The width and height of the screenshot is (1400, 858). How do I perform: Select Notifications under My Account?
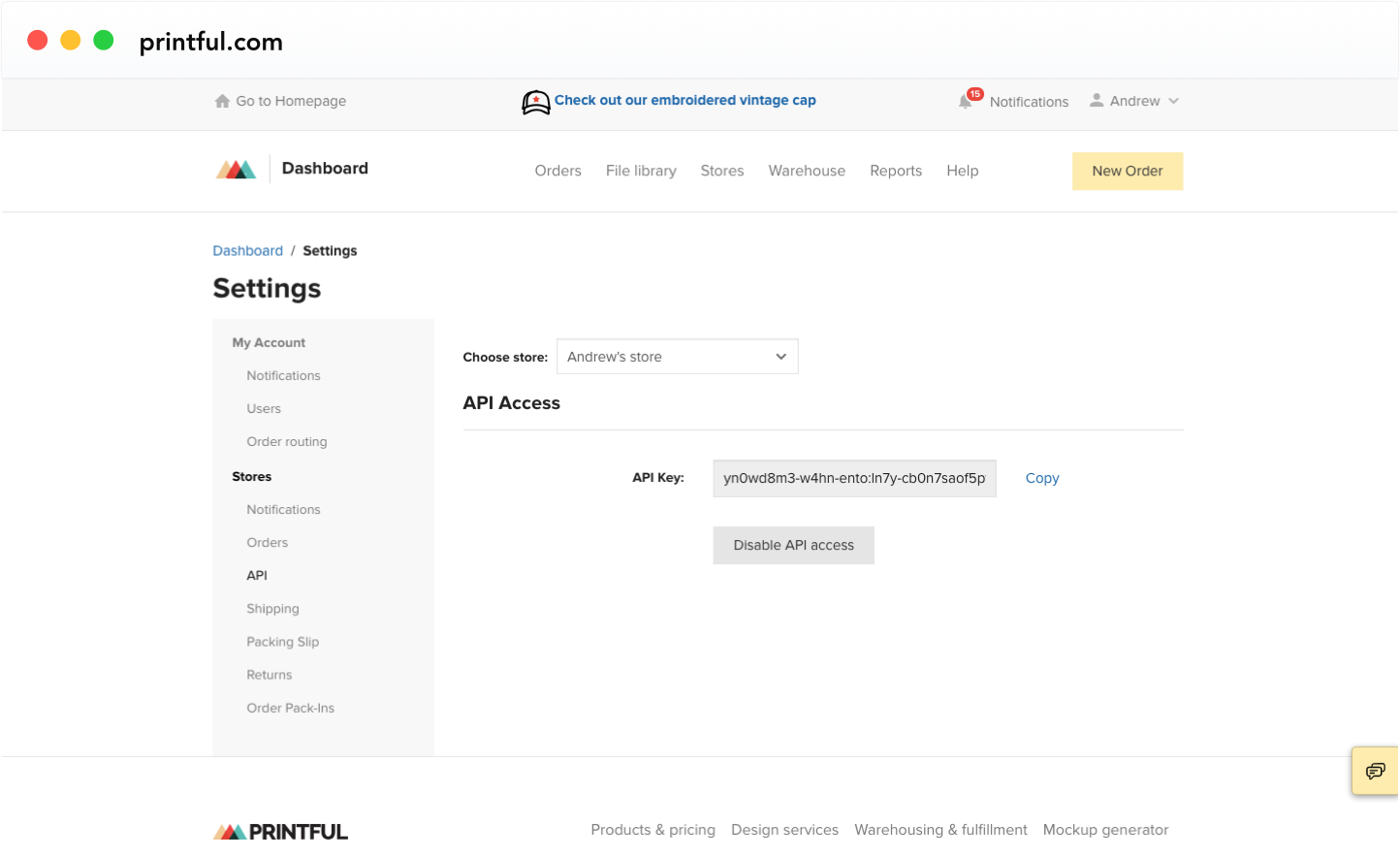coord(283,375)
